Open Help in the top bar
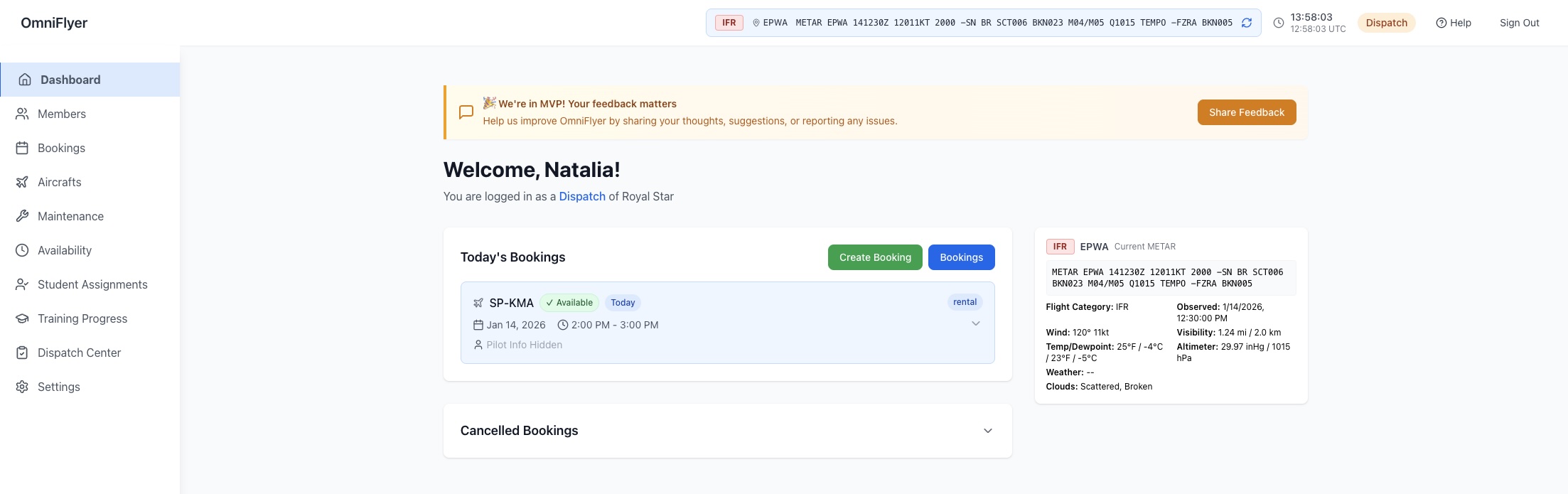The height and width of the screenshot is (494, 1568). click(x=1453, y=23)
